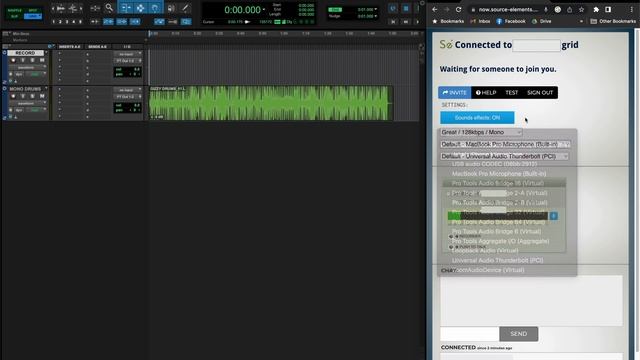This screenshot has width=640, height=360.
Task: Open the browser side panel icon
Action: [608, 9]
